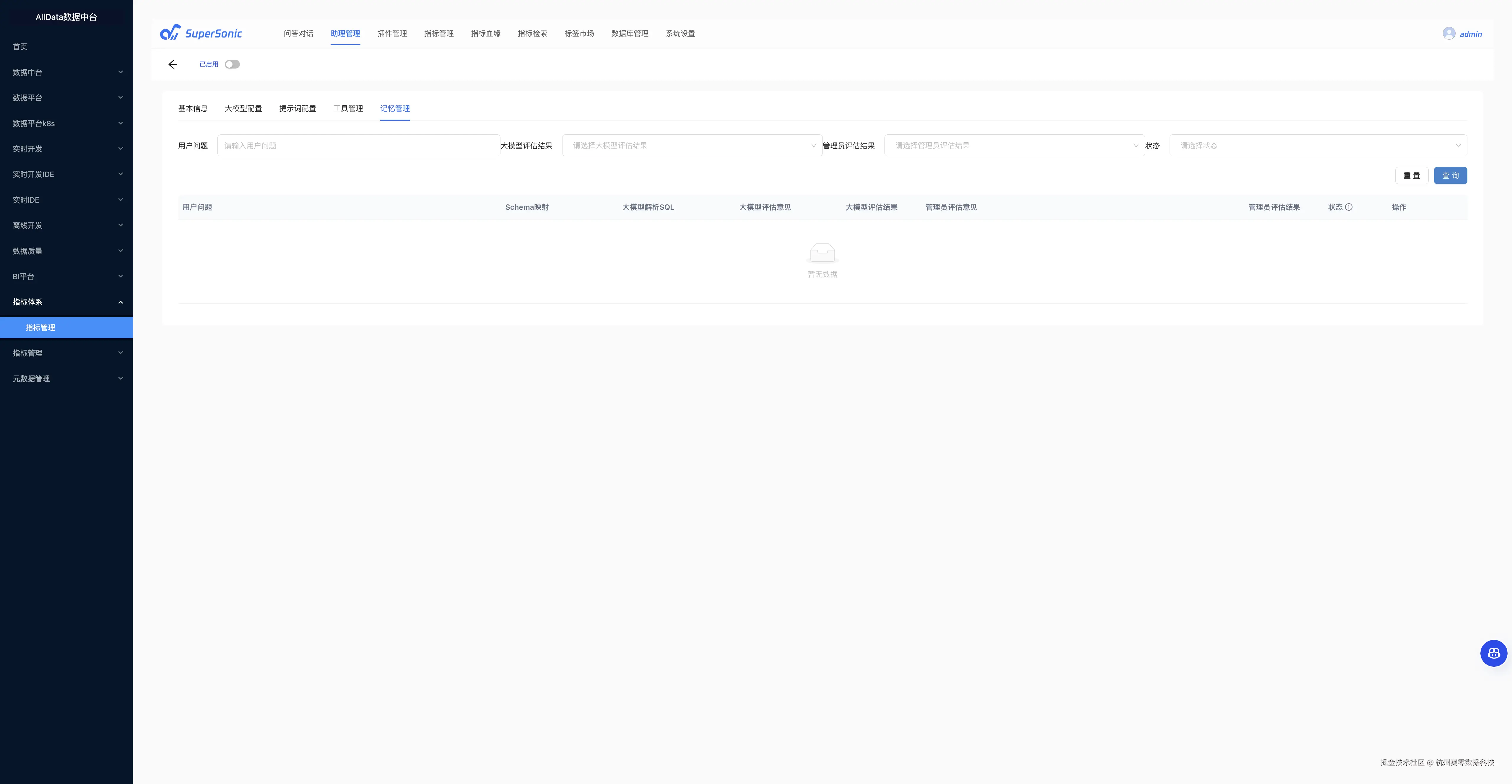
Task: Expand the 数据中台 sidebar menu
Action: 66,72
